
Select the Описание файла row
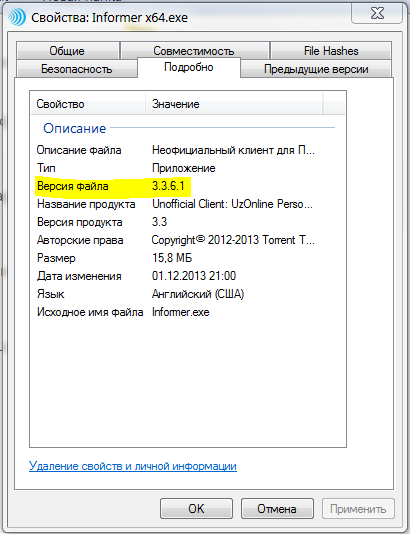tap(188, 150)
